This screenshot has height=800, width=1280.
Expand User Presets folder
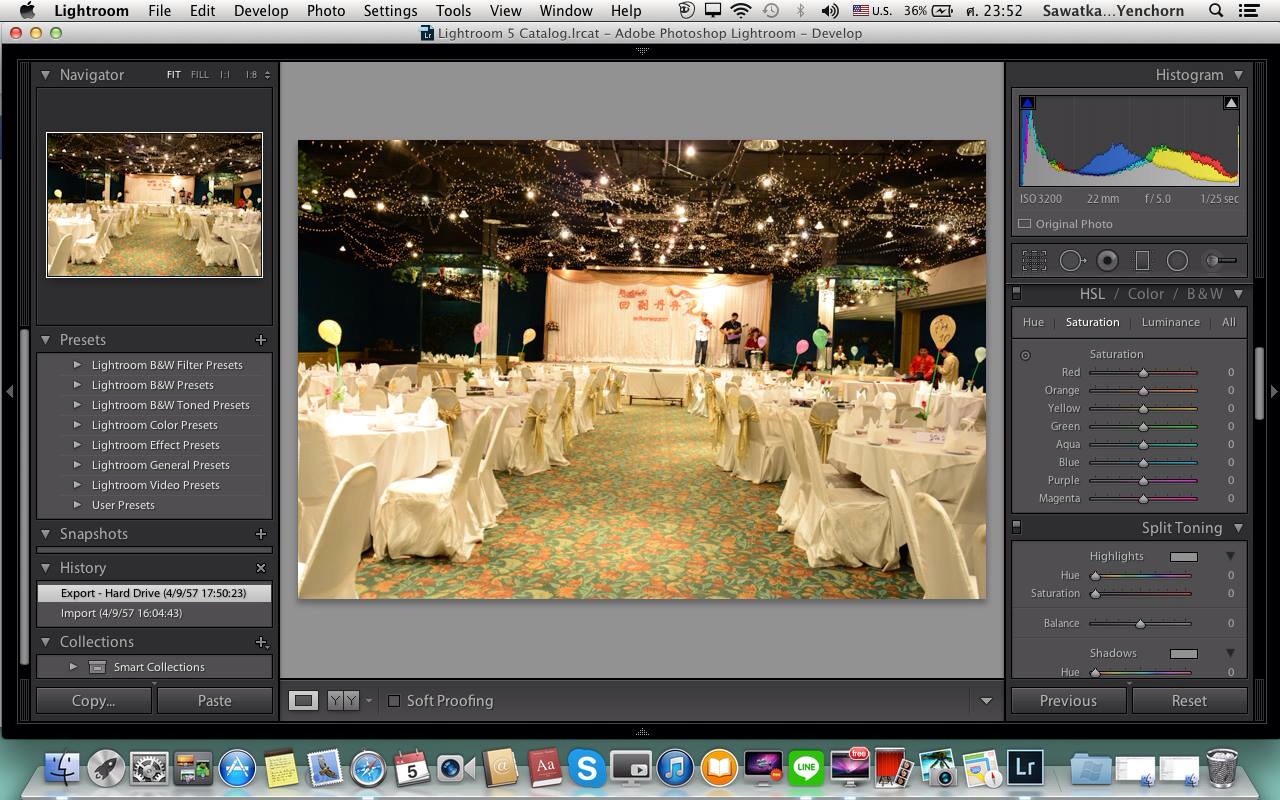click(77, 505)
